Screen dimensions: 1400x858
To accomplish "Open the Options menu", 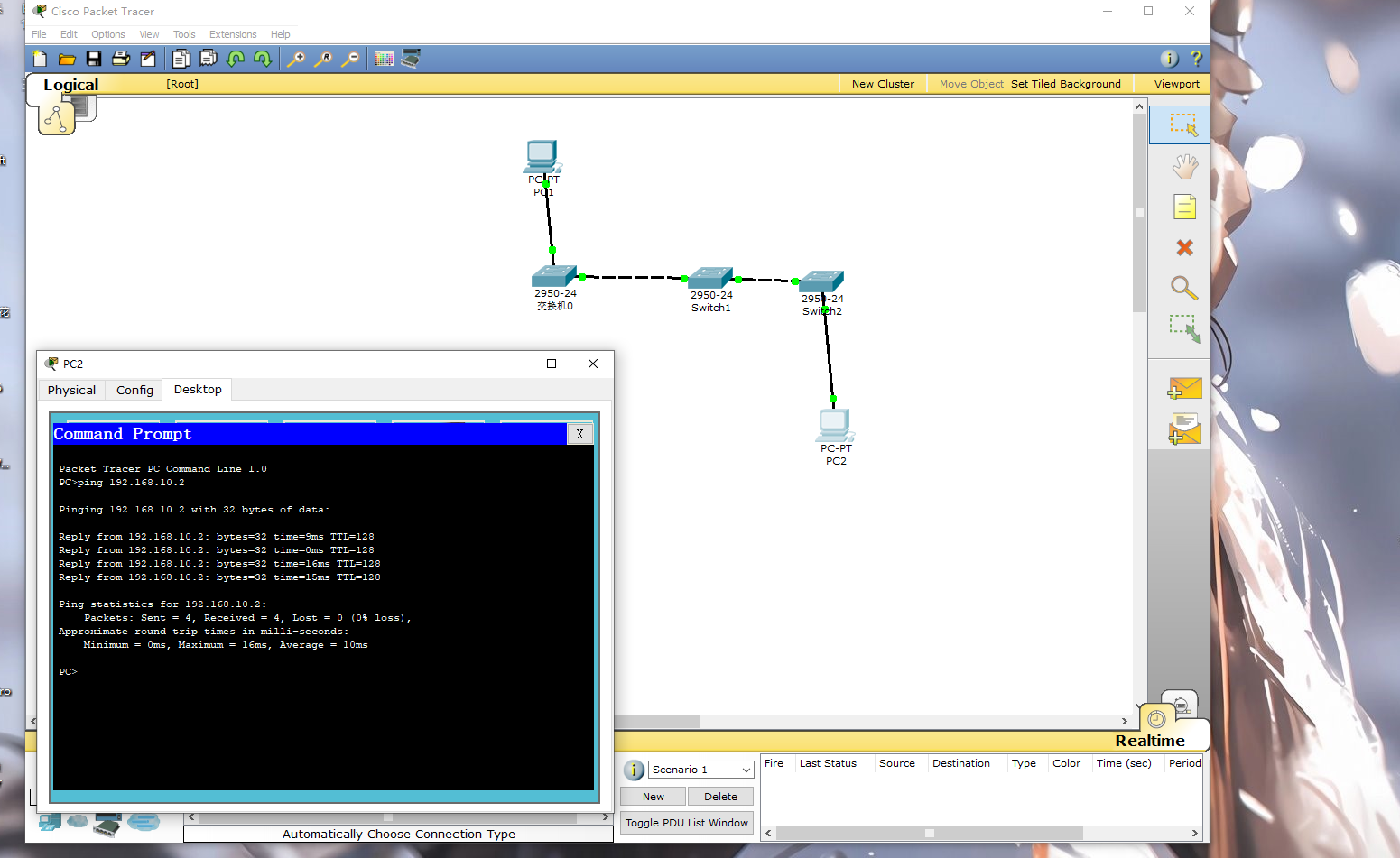I will [x=108, y=34].
